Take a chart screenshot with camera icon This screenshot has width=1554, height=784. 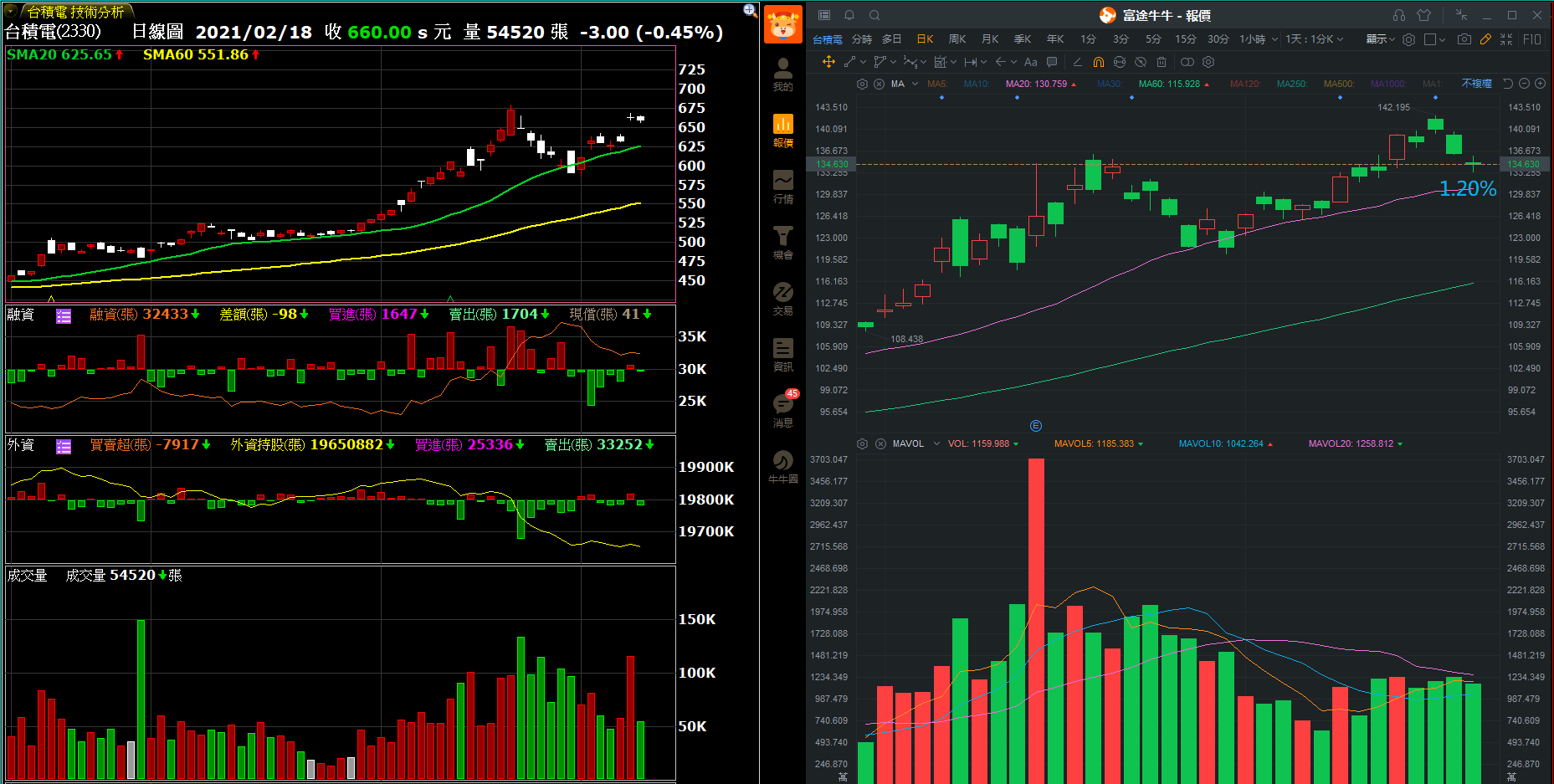[1464, 39]
